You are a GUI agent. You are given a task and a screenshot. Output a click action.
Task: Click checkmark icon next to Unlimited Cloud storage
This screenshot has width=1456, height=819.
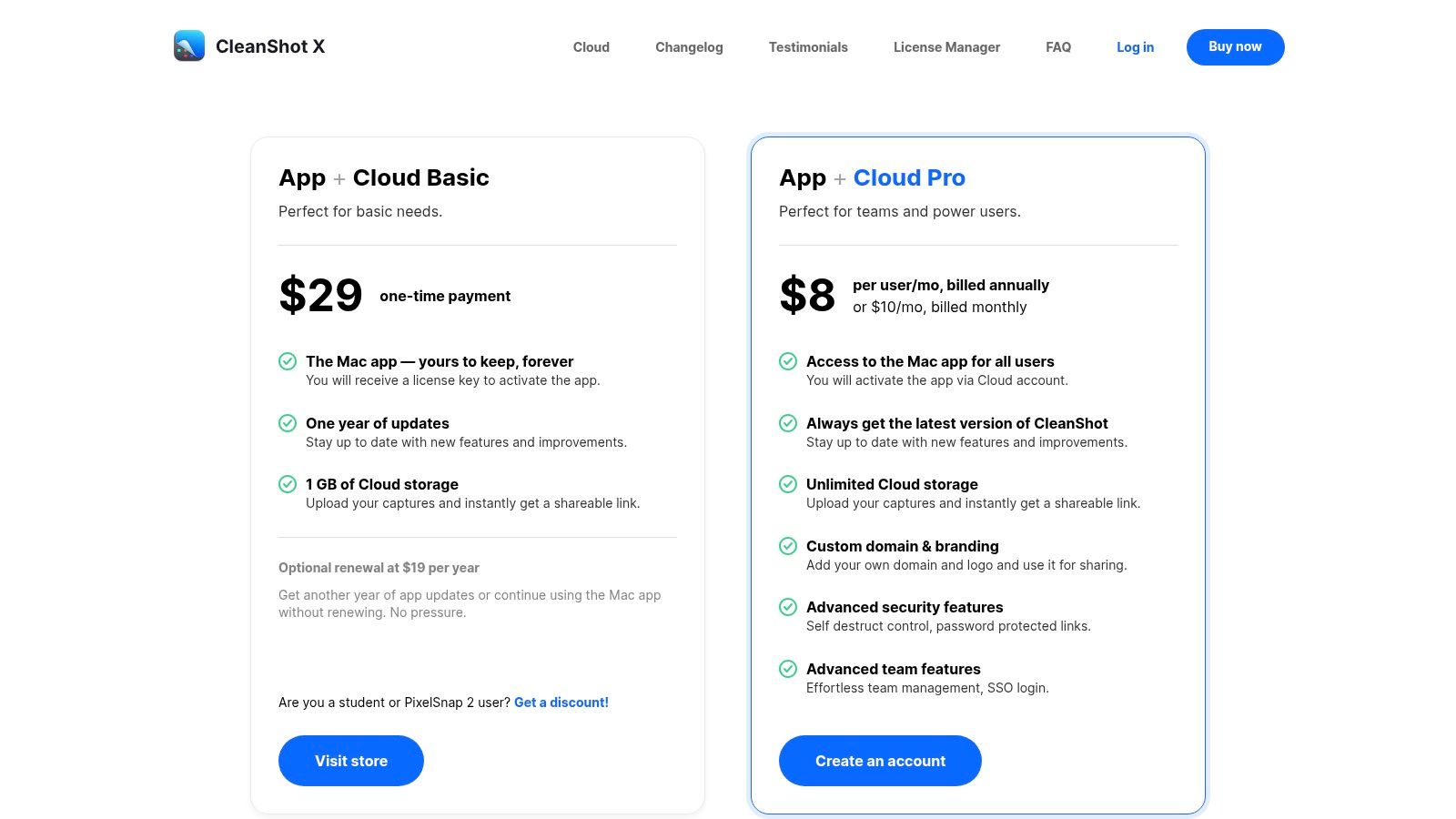click(788, 484)
